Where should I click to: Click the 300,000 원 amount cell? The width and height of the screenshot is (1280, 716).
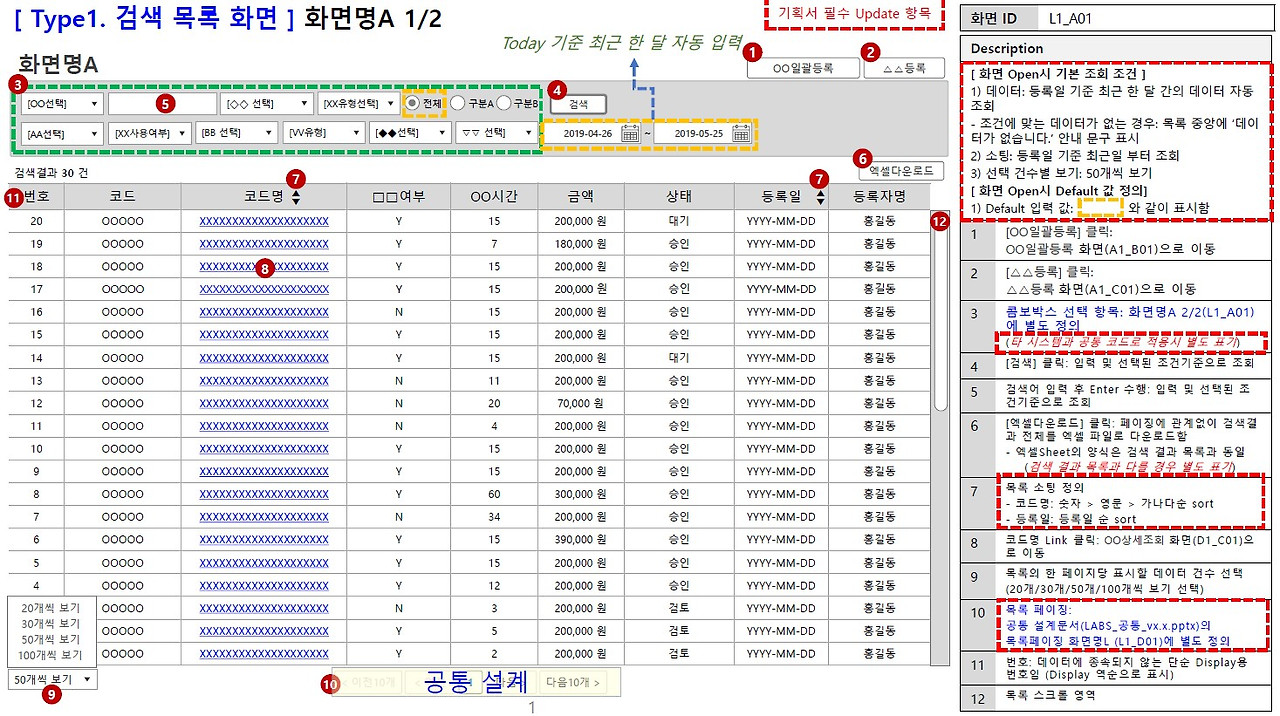pos(581,494)
